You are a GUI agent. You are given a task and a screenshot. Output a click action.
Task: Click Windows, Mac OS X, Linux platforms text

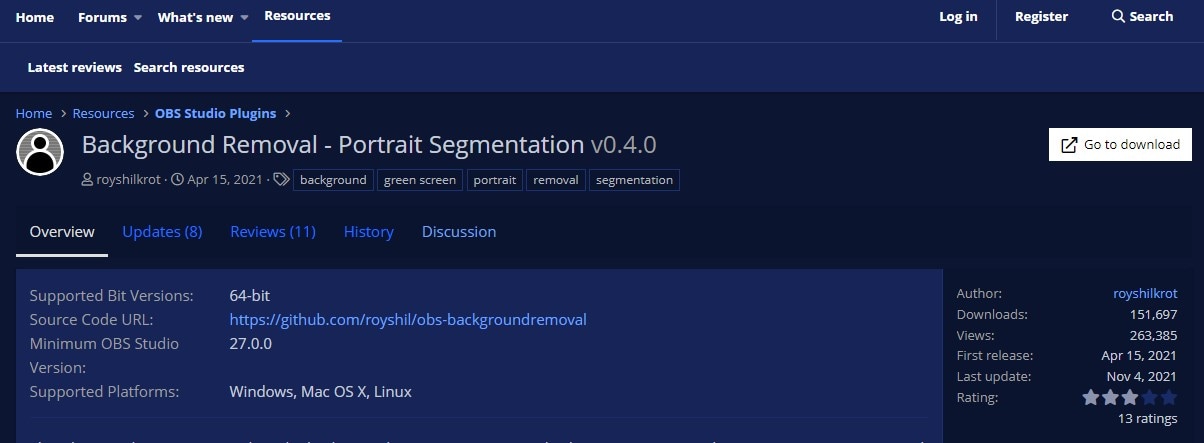[321, 392]
